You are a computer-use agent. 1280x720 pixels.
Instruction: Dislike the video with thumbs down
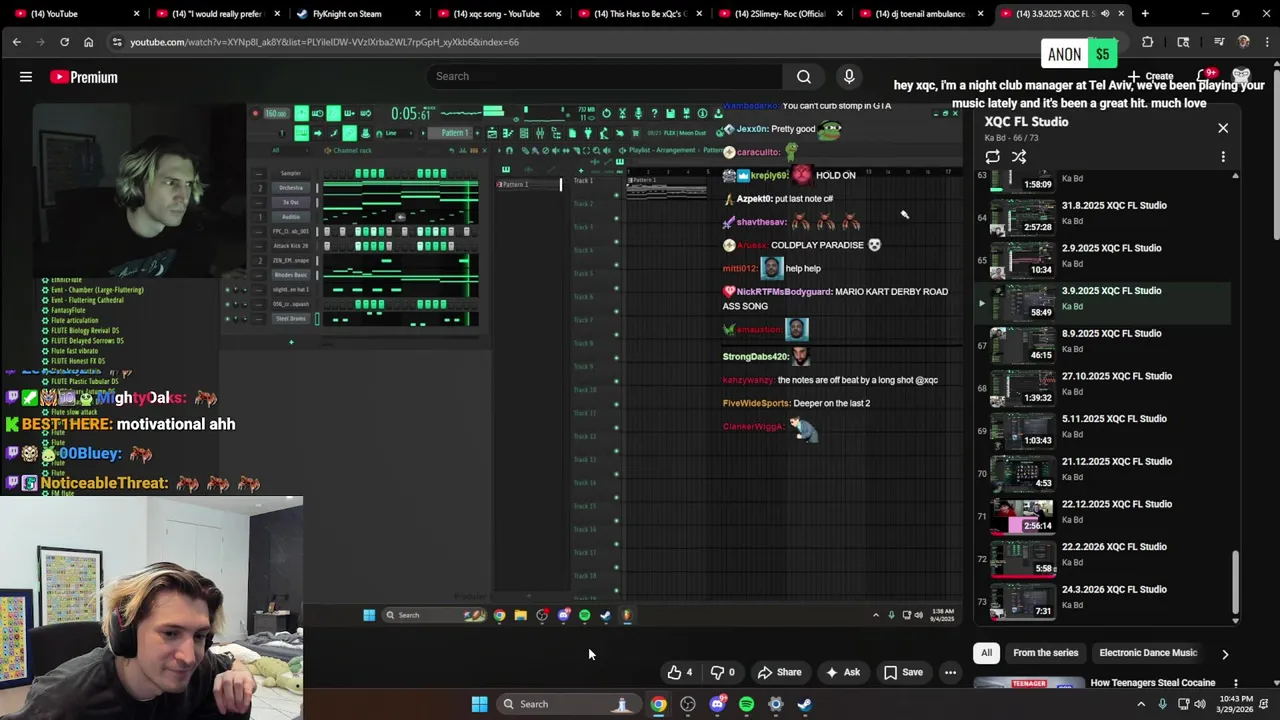pyautogui.click(x=723, y=673)
